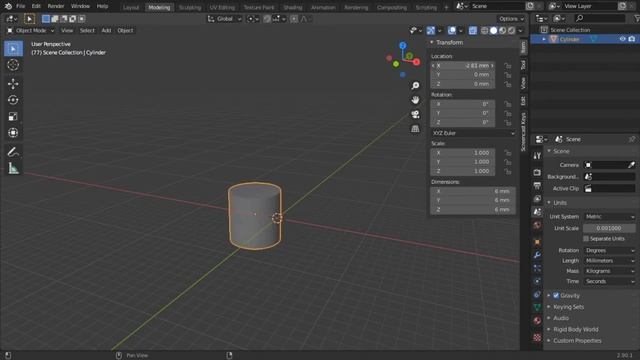Activate the Cursor tool

13,65
